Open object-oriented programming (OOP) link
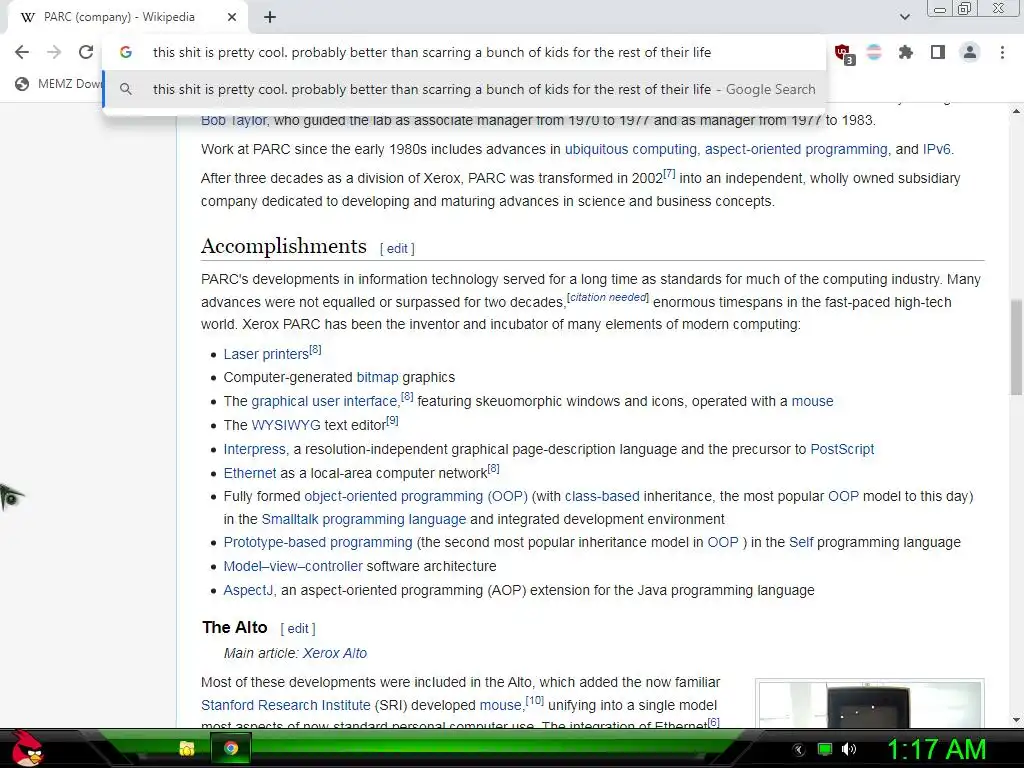This screenshot has width=1024, height=768. (x=416, y=496)
